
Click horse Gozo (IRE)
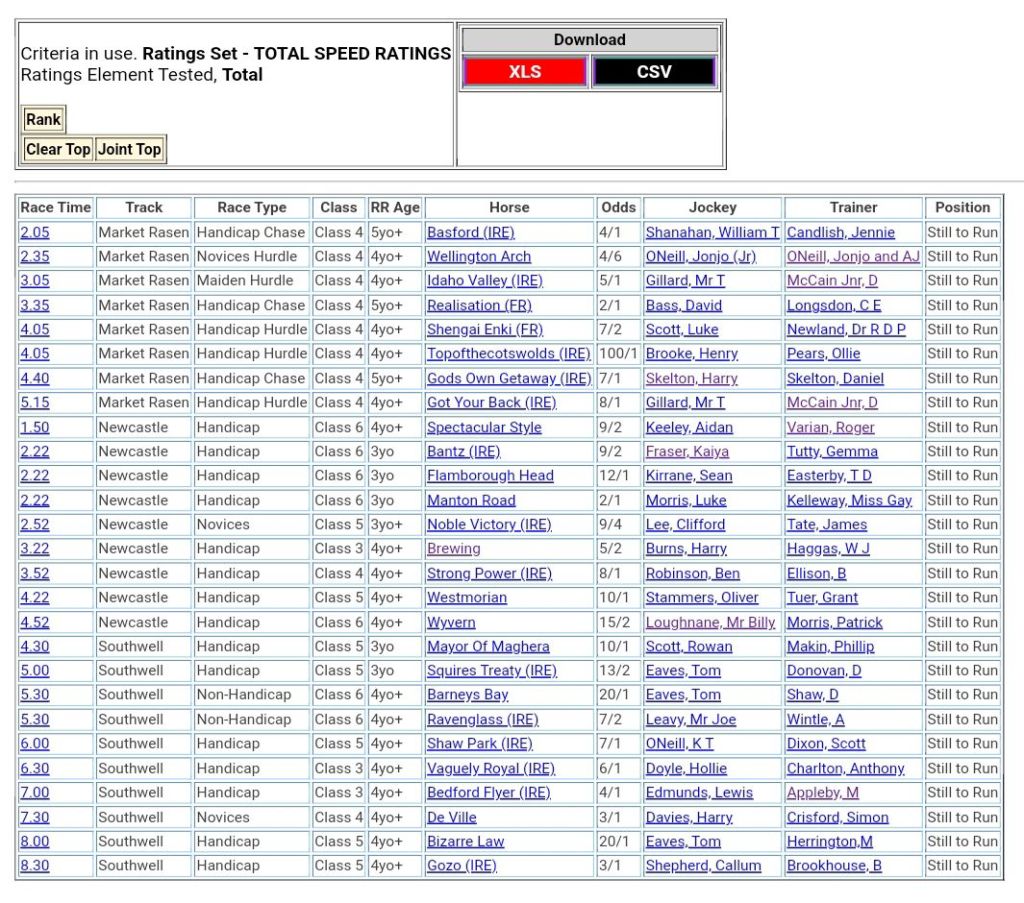click(x=461, y=865)
